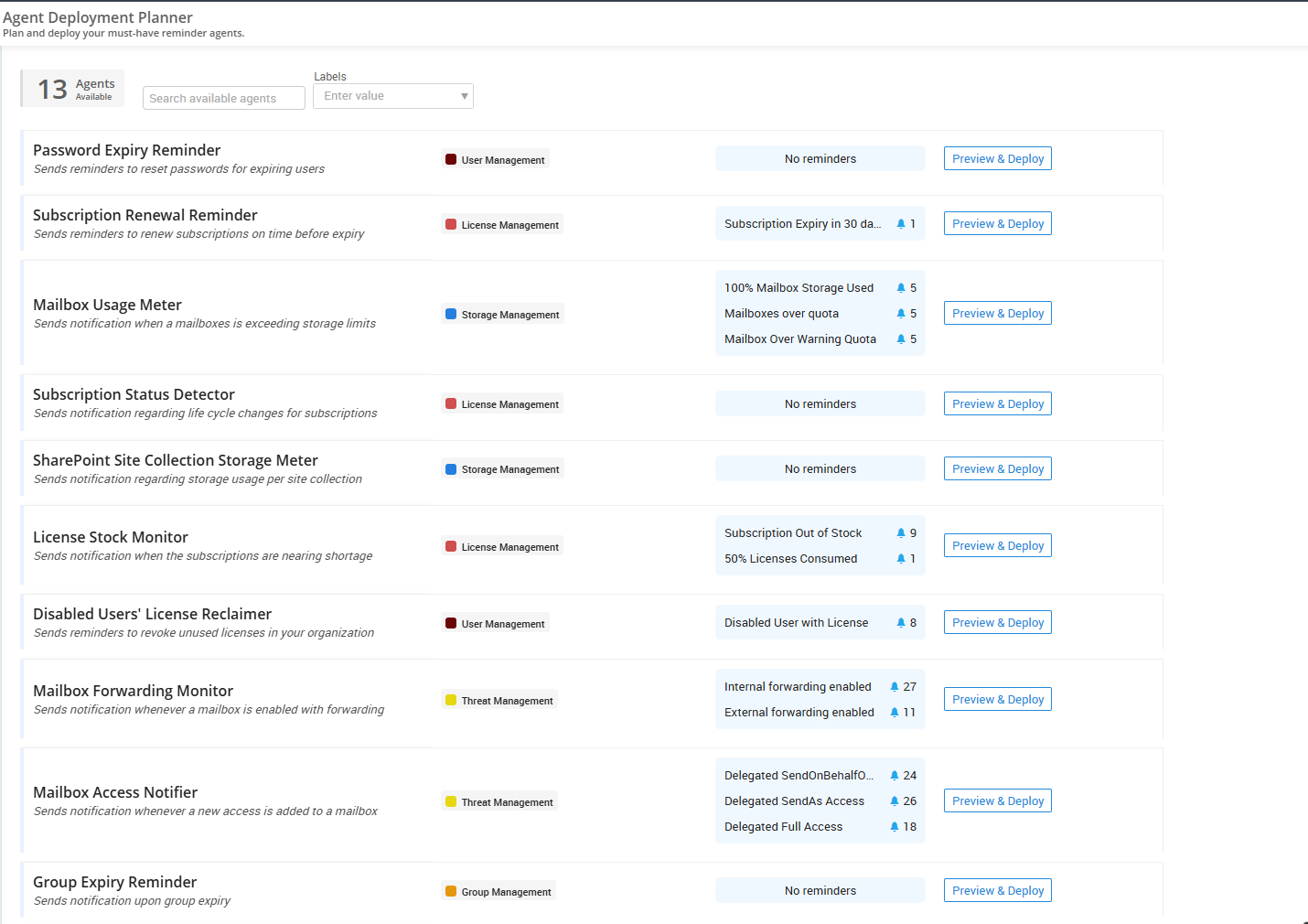Click bell icon beside Subscription Expiry reminder

[x=901, y=224]
